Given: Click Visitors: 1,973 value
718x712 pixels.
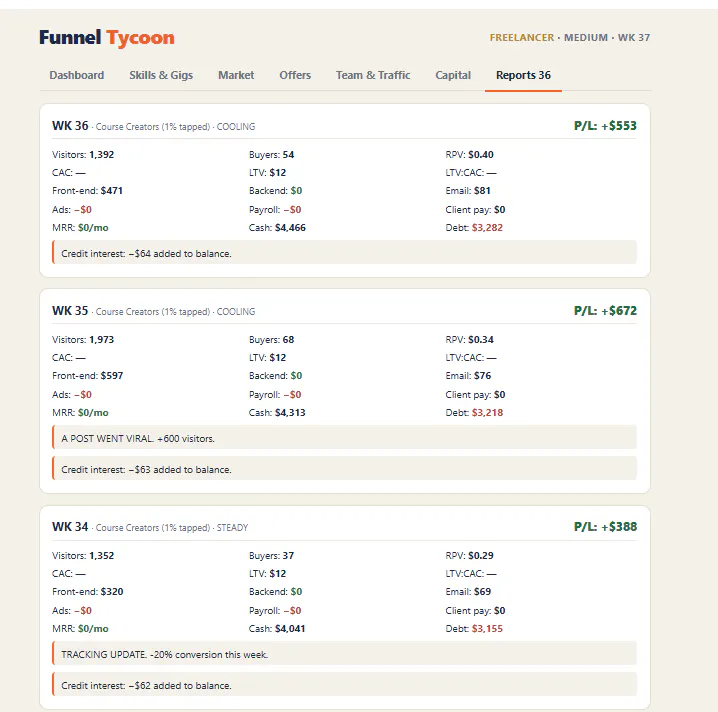Looking at the screenshot, I should [83, 340].
